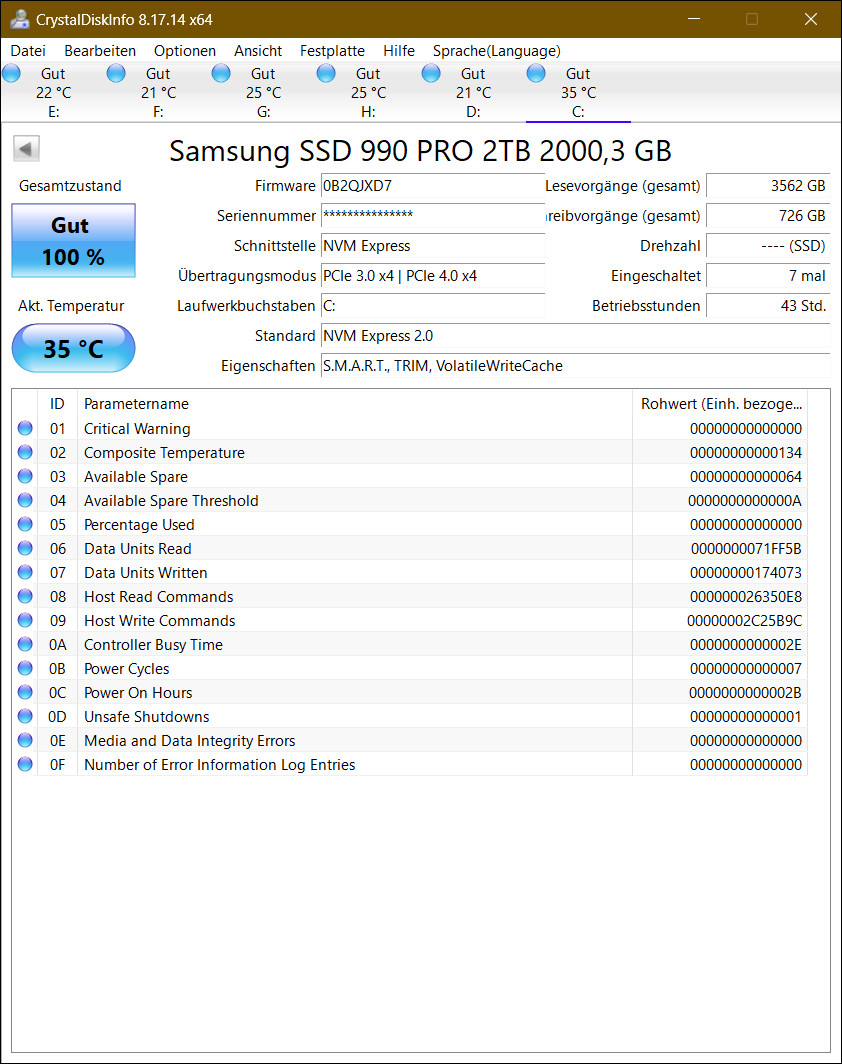
Task: Click the Lesevorgänge value 3562 GB
Action: click(768, 186)
